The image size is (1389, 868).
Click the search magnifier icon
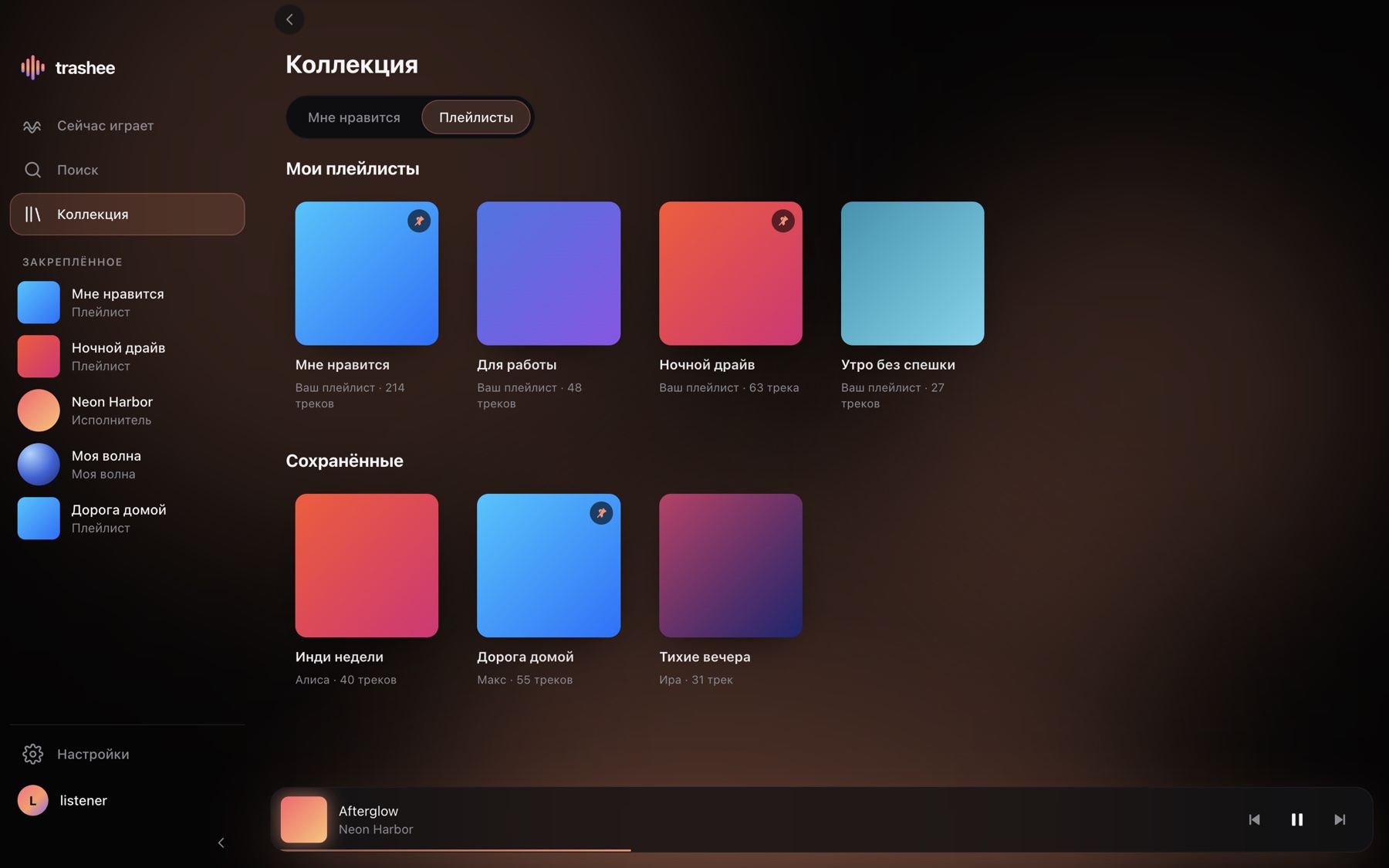point(32,170)
